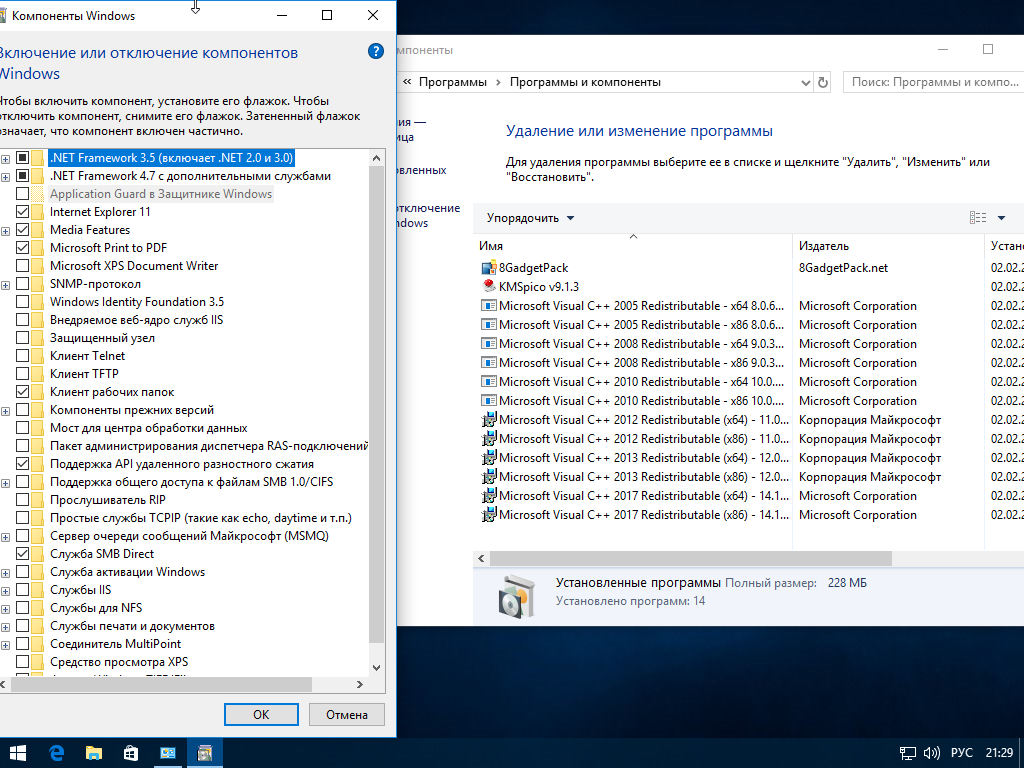Enable Клиент Telnet checkbox
Image resolution: width=1024 pixels, height=768 pixels.
pyautogui.click(x=22, y=356)
